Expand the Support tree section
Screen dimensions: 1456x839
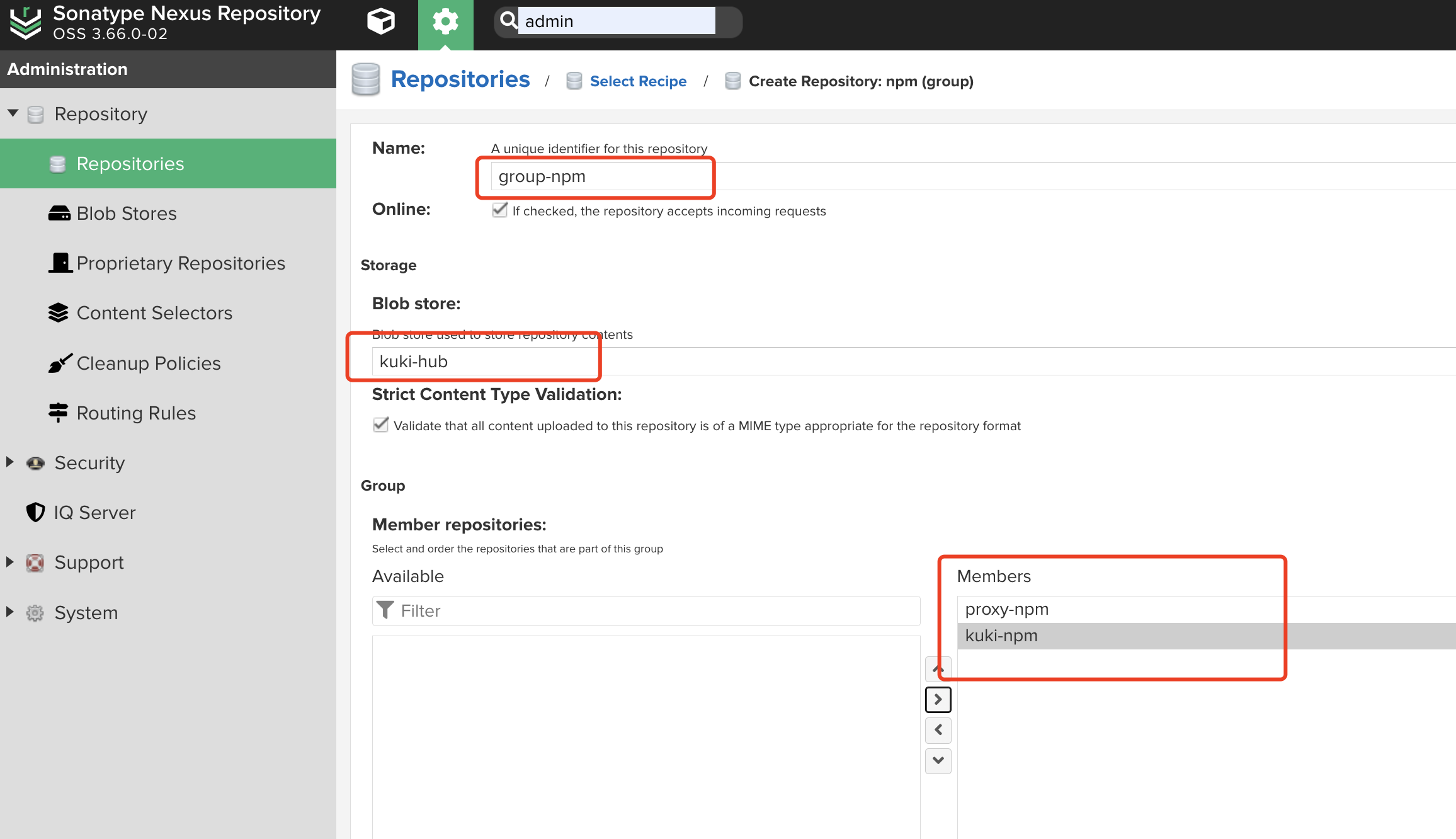(x=10, y=562)
